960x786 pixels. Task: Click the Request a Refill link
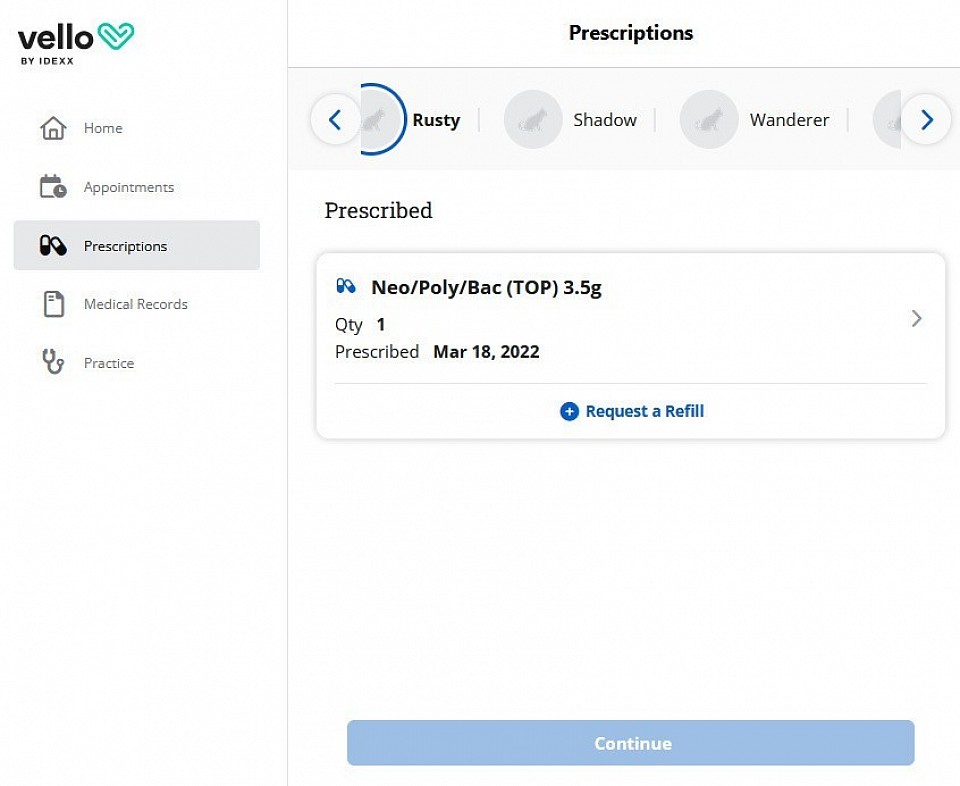pyautogui.click(x=645, y=411)
